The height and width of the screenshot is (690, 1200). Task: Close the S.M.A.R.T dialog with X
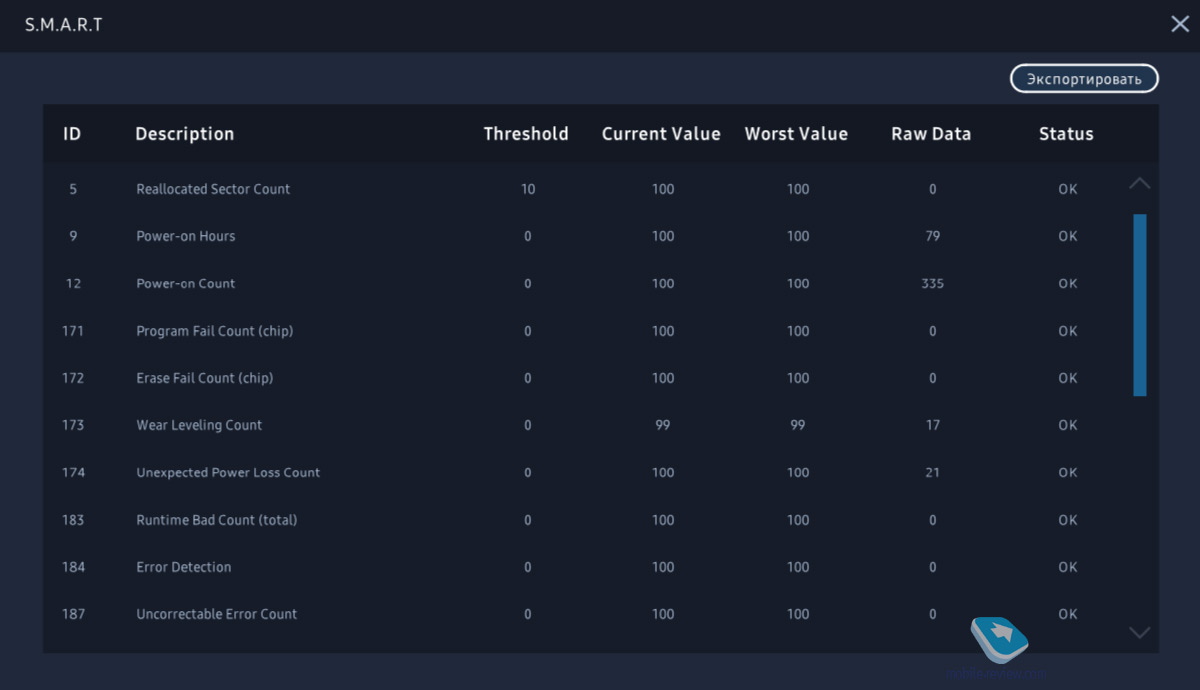click(x=1180, y=25)
